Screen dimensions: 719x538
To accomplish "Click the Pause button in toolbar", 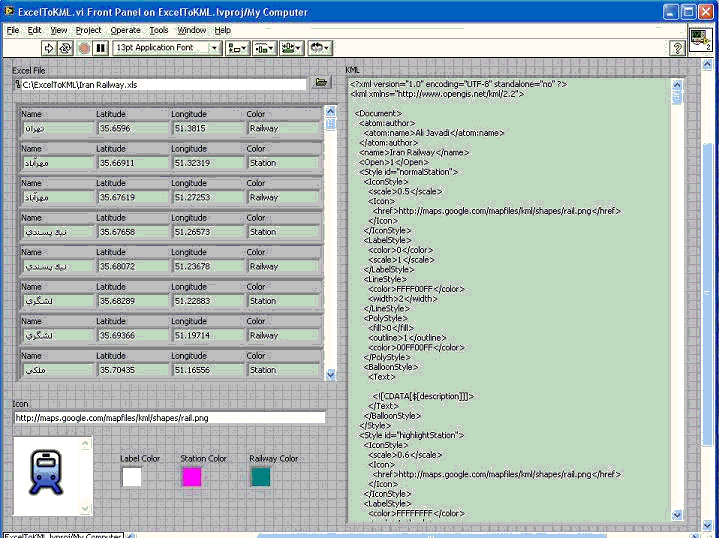I will tap(101, 48).
